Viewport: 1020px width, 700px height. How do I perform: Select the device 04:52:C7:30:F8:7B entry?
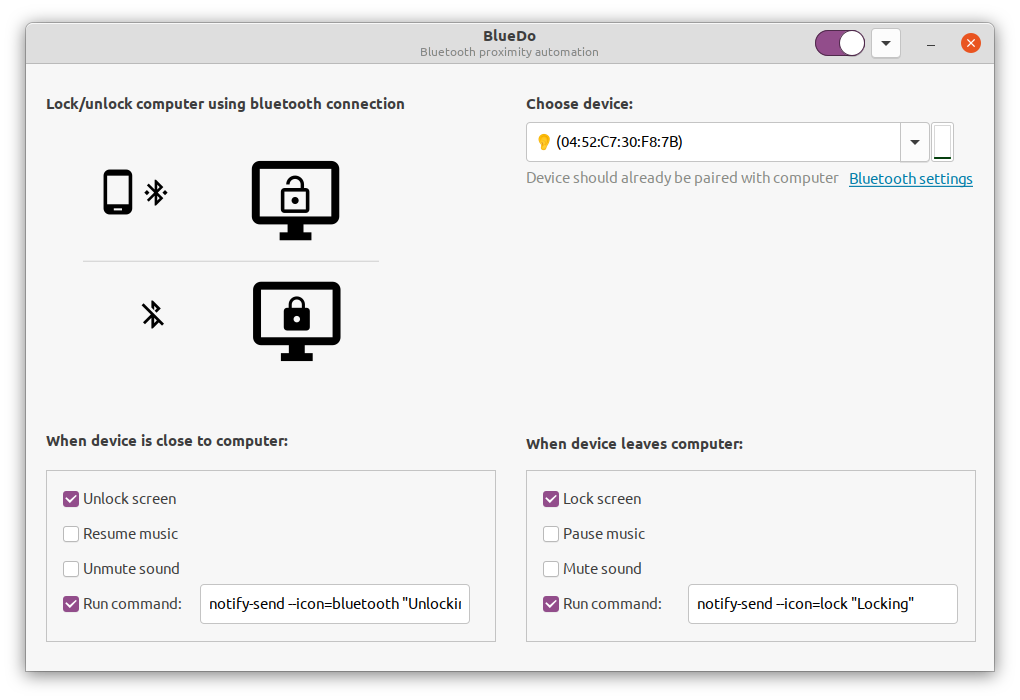(x=714, y=142)
